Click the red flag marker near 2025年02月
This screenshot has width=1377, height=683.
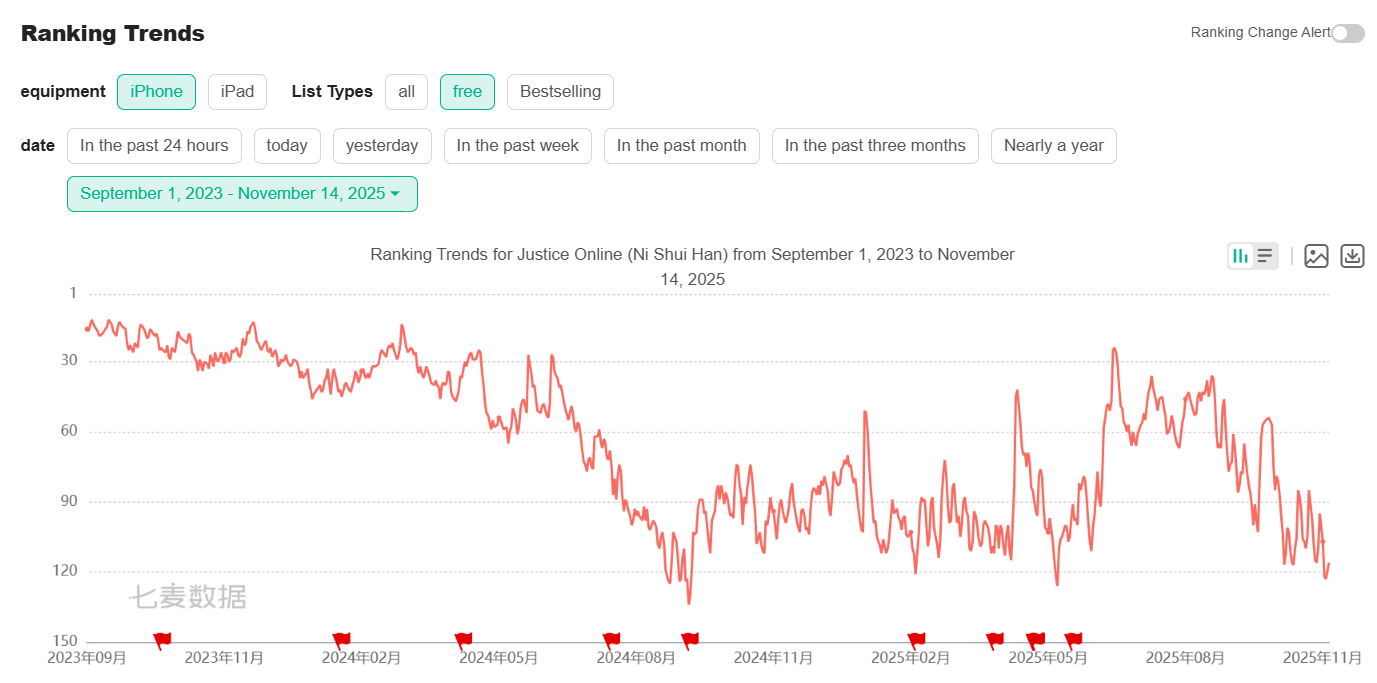(x=916, y=640)
